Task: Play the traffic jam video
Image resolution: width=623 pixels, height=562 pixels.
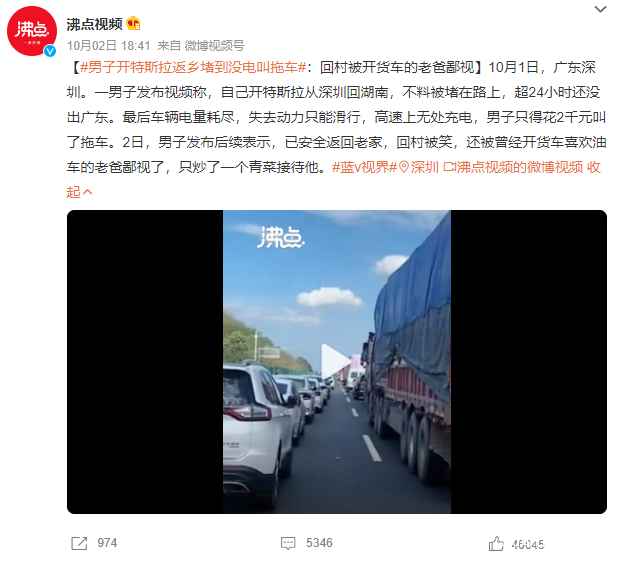Action: pos(335,361)
